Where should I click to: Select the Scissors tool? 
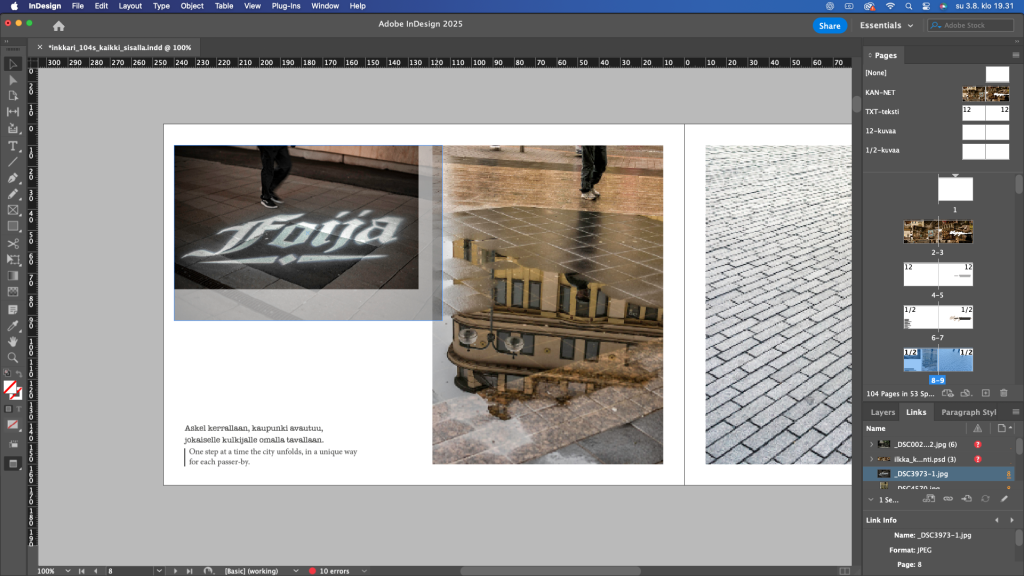click(13, 244)
